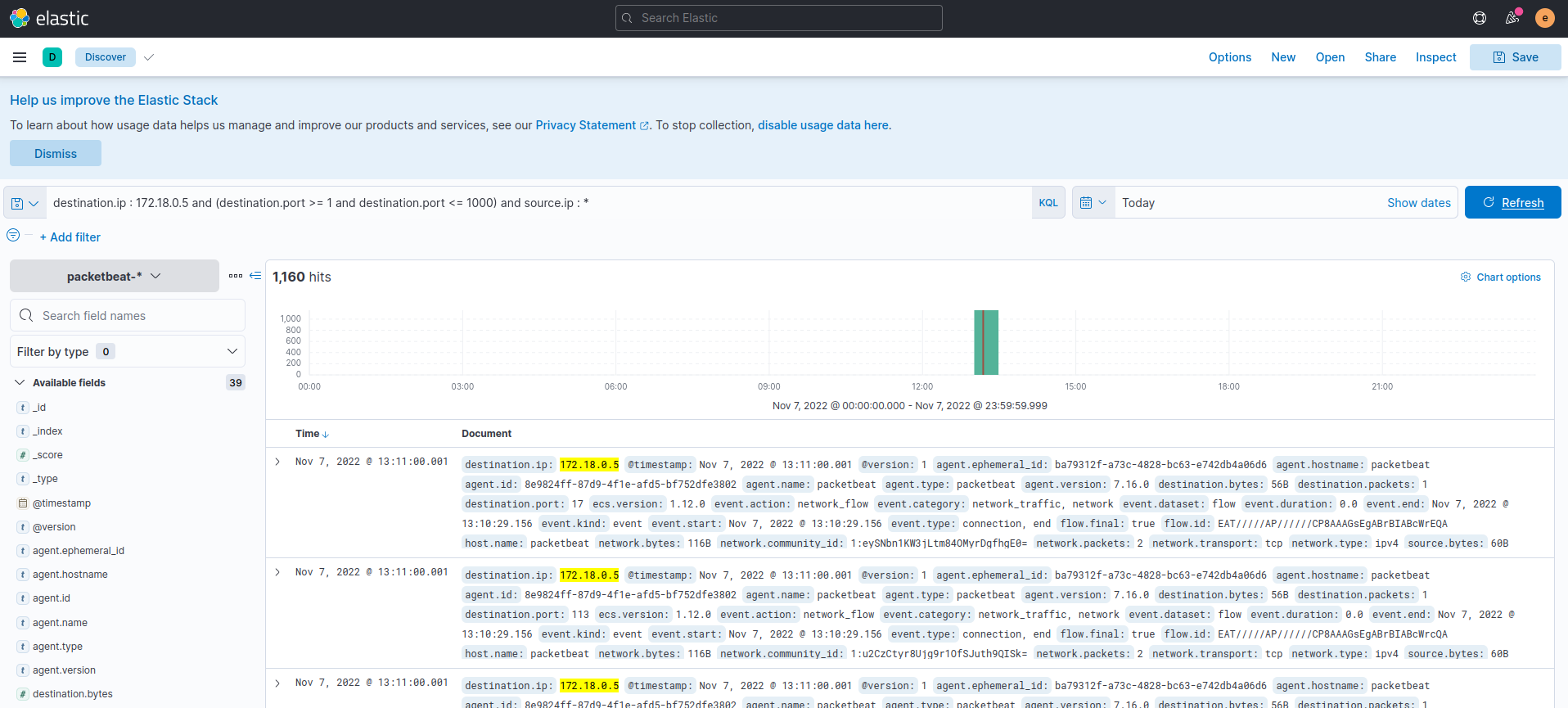Select agent.hostname field
The width and height of the screenshot is (1568, 708).
click(x=70, y=575)
